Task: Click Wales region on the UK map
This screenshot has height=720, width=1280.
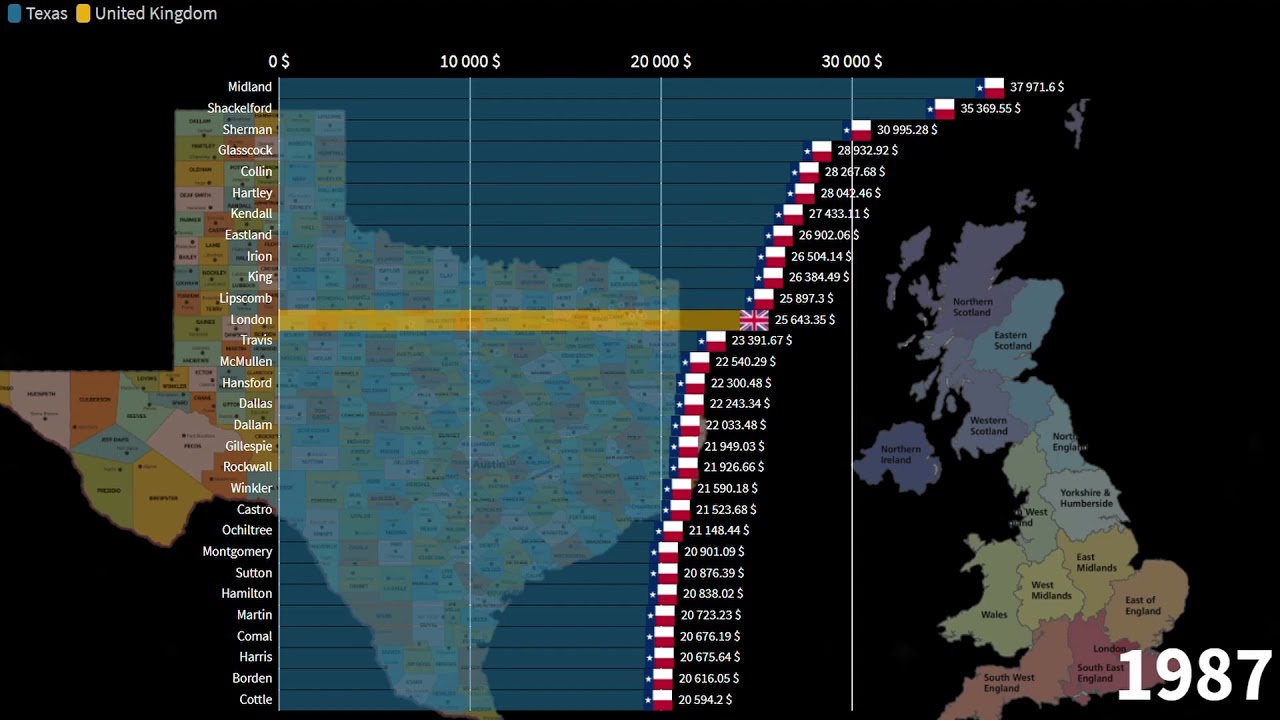Action: (x=994, y=615)
